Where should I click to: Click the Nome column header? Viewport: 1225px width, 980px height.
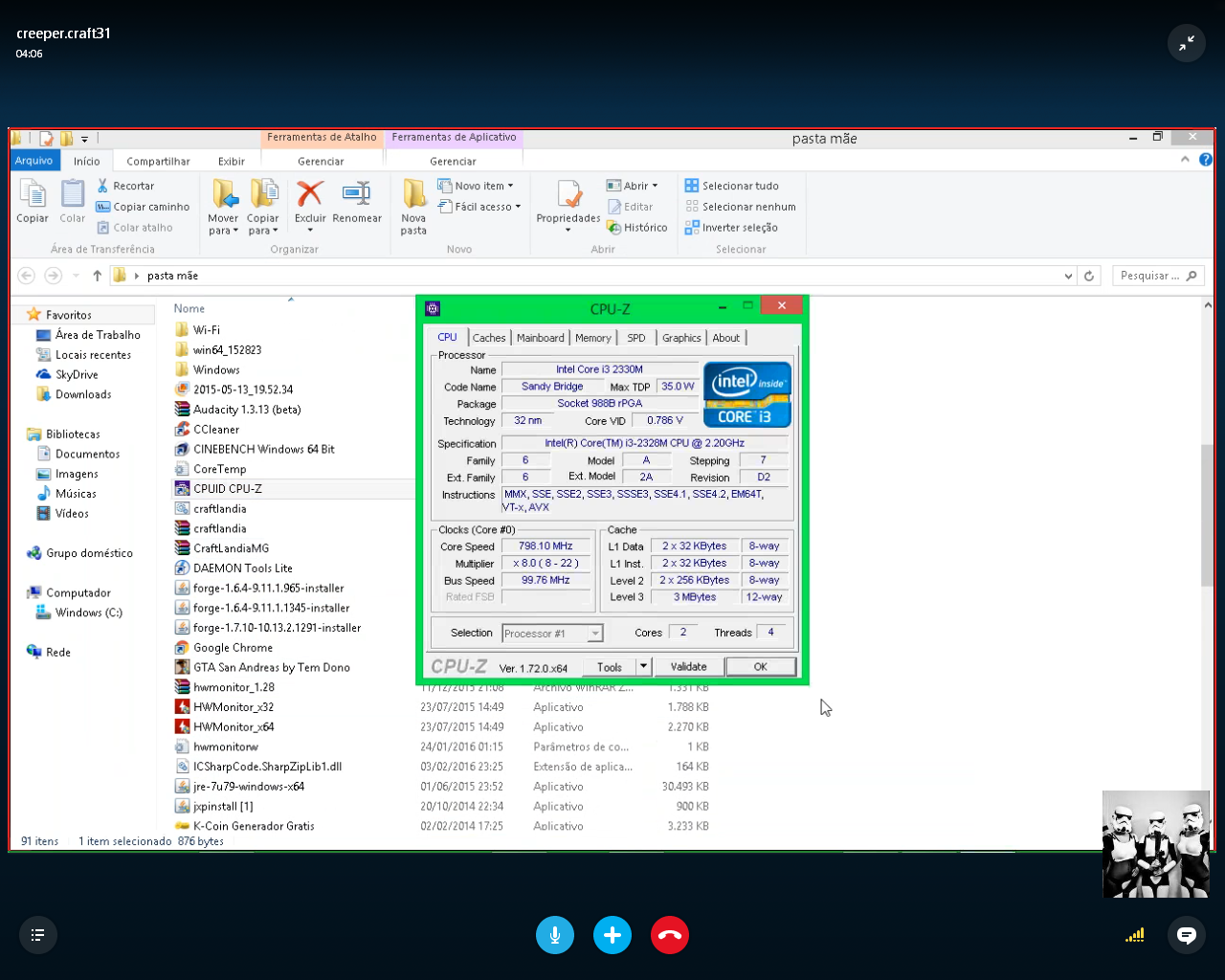tap(189, 308)
